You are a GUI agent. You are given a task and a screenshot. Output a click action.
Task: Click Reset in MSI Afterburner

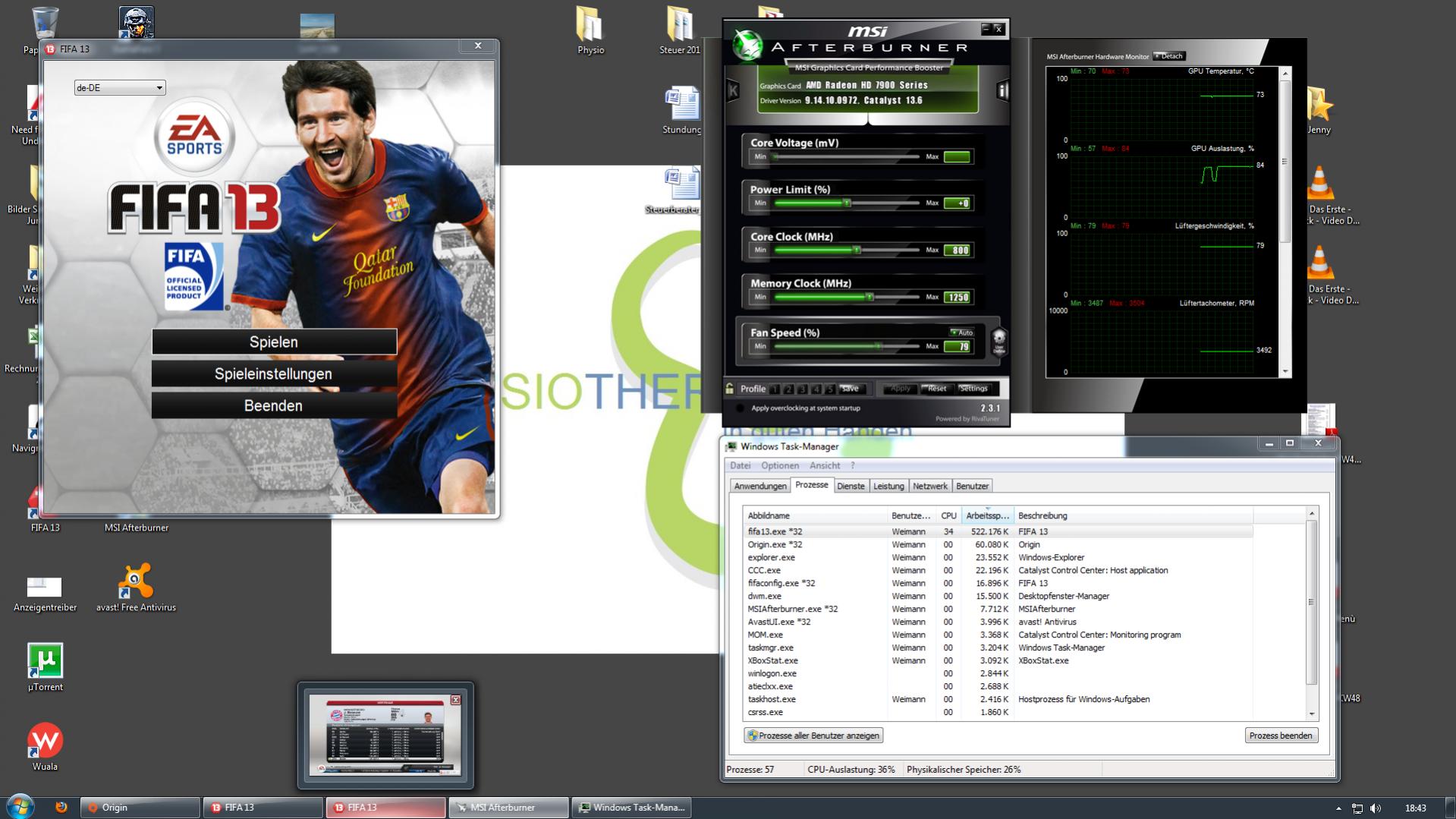tap(937, 389)
